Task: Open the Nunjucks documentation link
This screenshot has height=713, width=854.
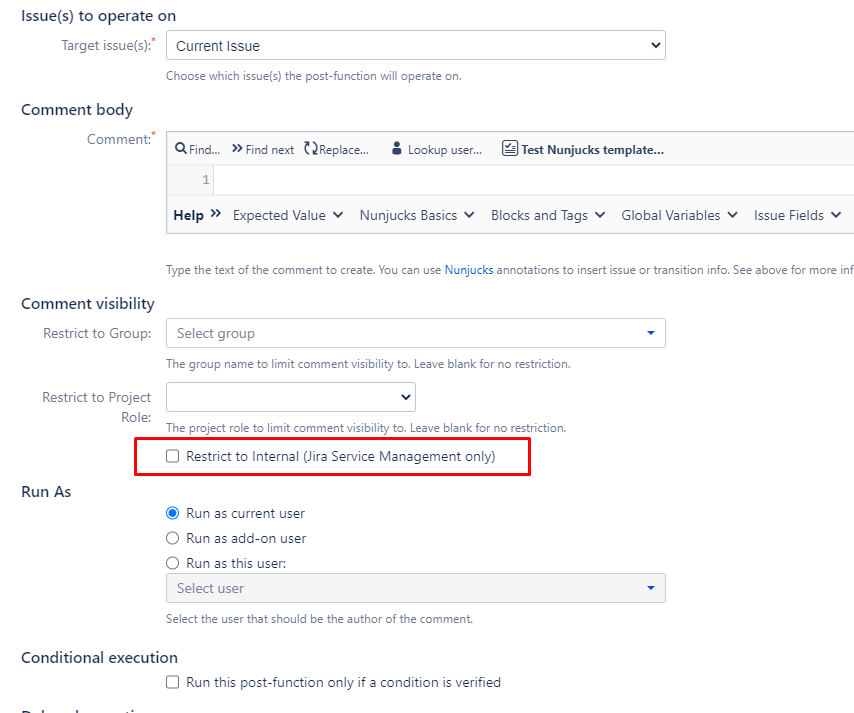Action: [468, 270]
